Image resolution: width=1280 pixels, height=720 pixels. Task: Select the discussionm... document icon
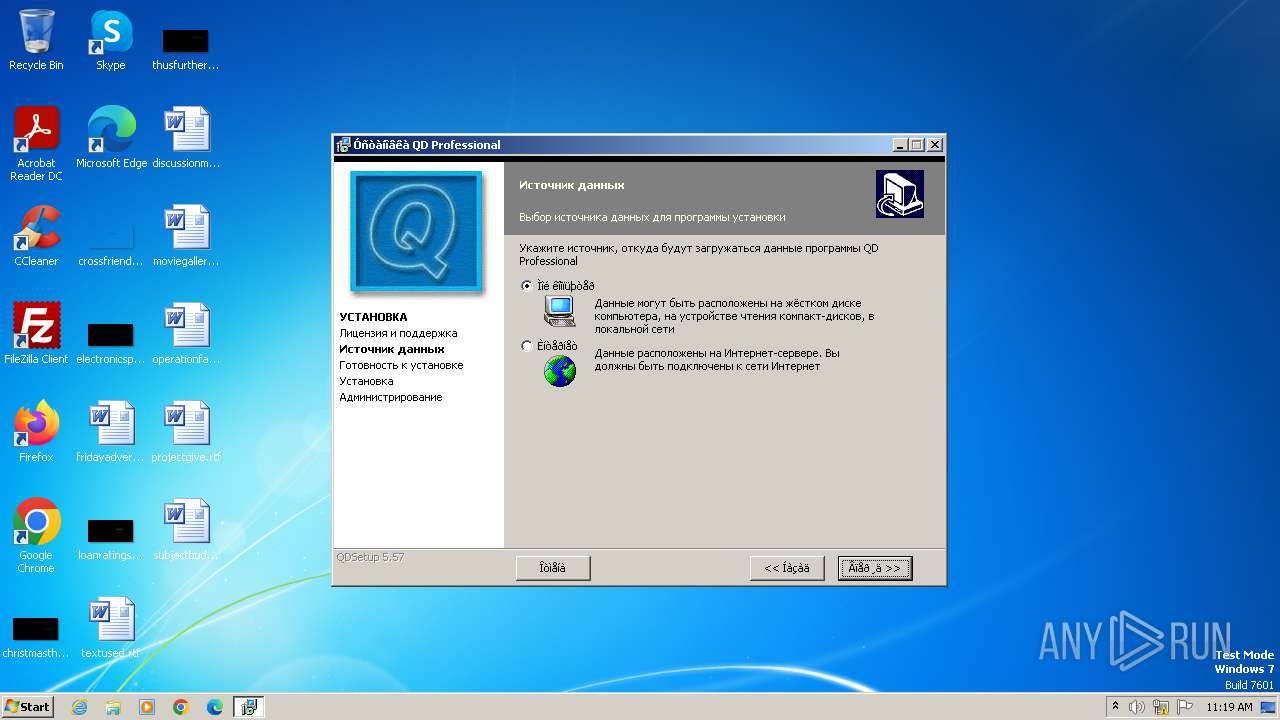point(186,138)
